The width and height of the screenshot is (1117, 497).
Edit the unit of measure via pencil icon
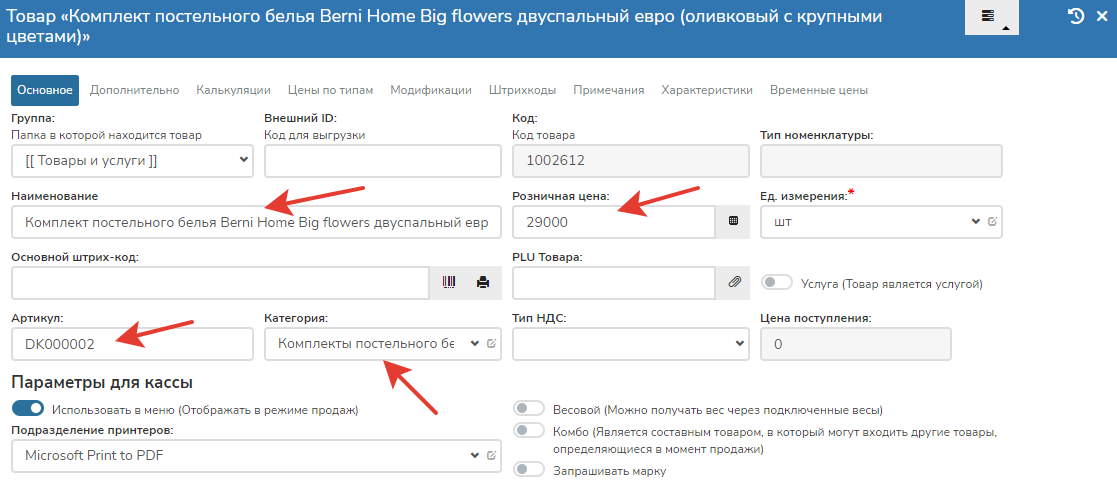click(992, 222)
